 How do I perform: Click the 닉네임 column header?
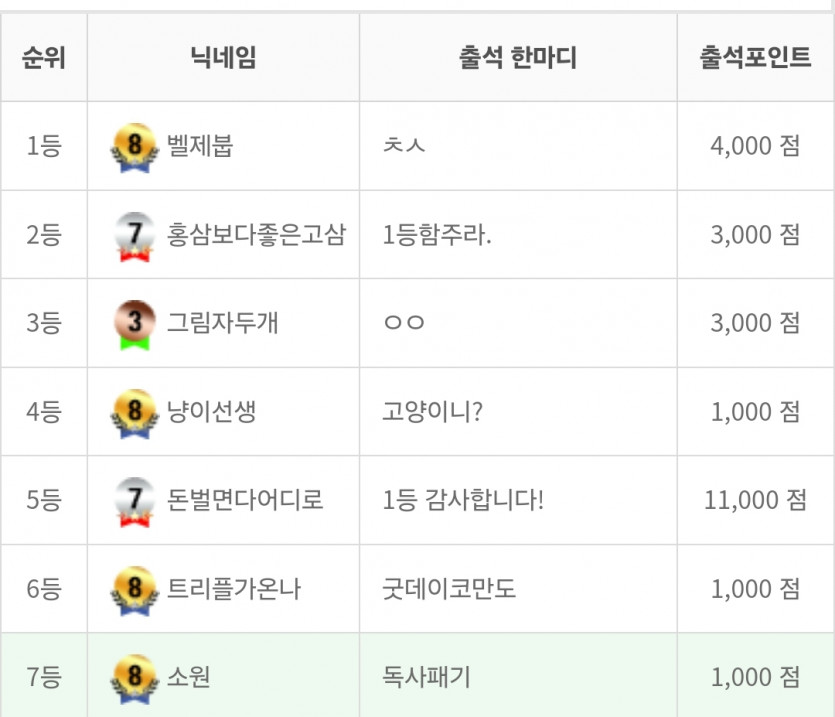tap(223, 58)
